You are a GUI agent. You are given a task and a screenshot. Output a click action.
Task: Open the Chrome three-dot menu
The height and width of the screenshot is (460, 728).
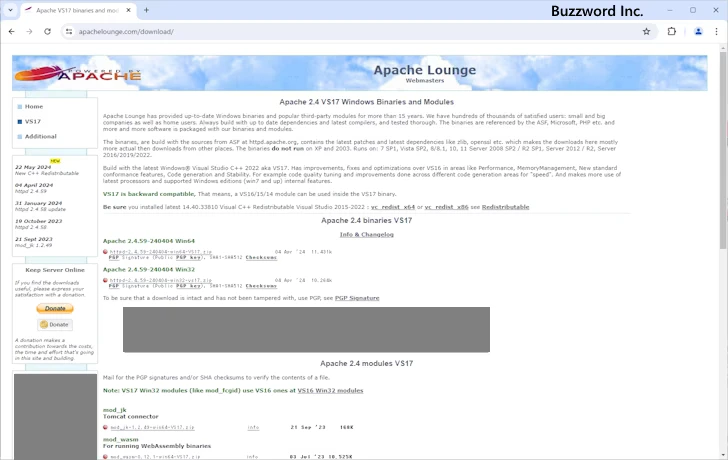(x=717, y=31)
